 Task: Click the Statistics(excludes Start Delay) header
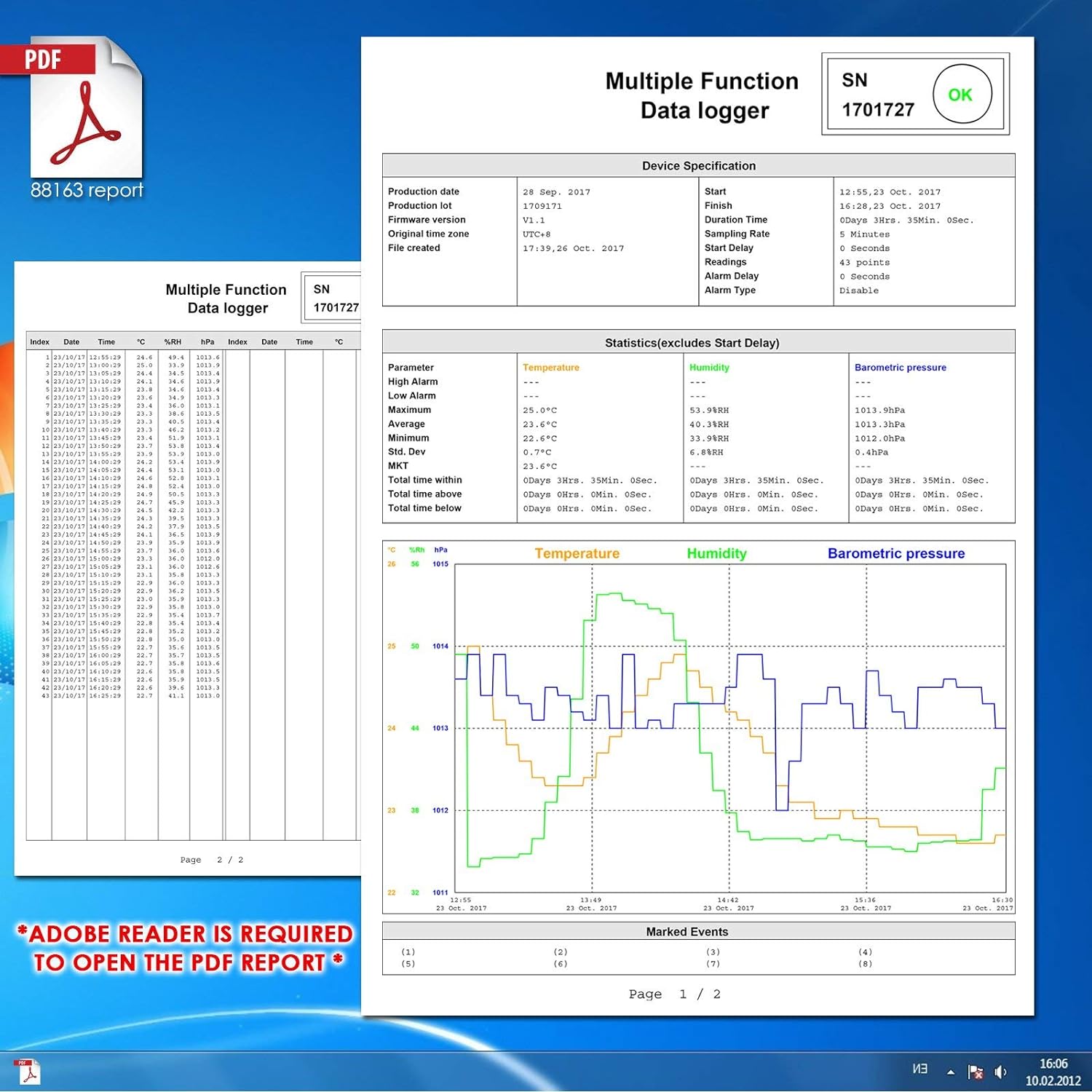pos(692,343)
